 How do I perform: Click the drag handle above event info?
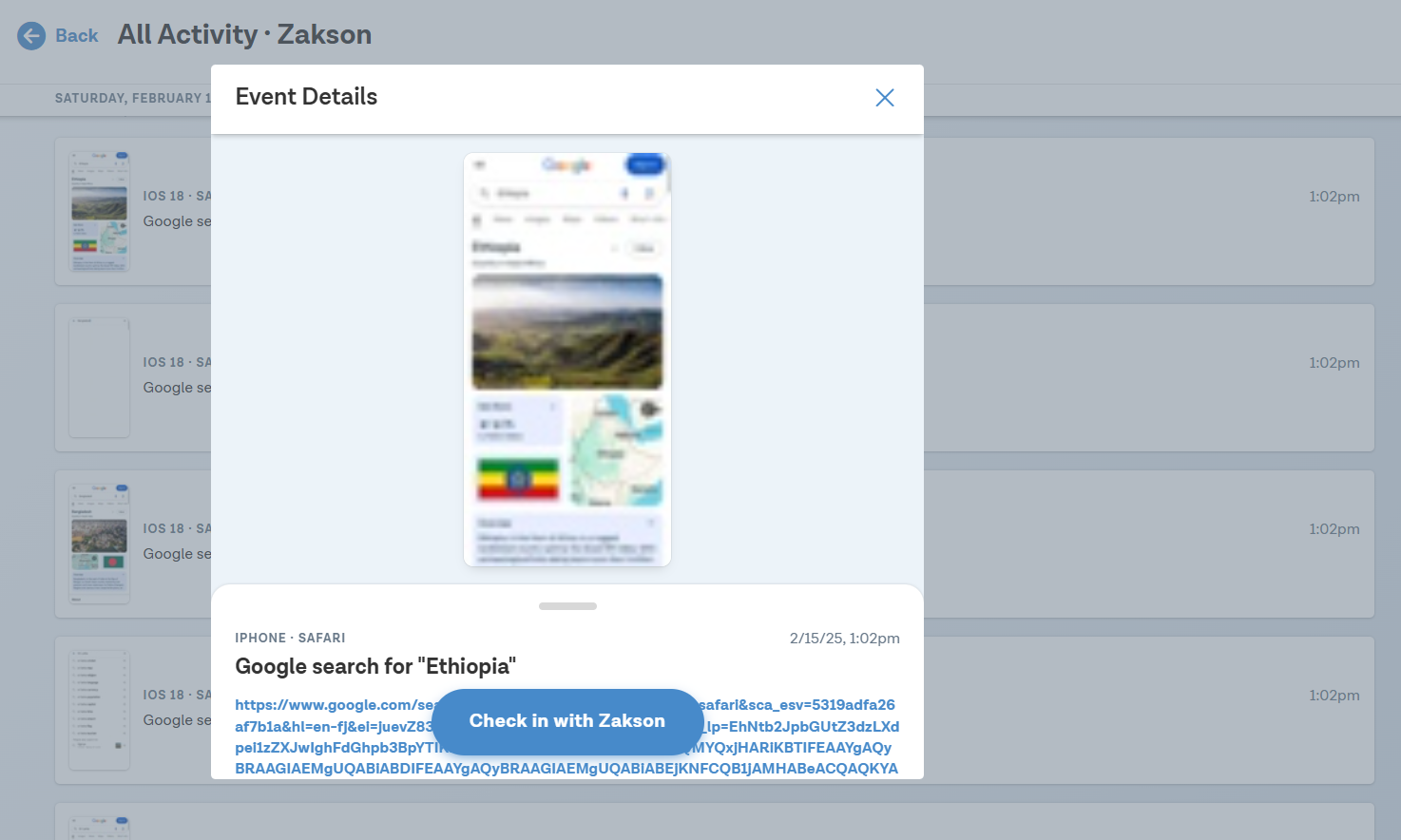pos(567,606)
